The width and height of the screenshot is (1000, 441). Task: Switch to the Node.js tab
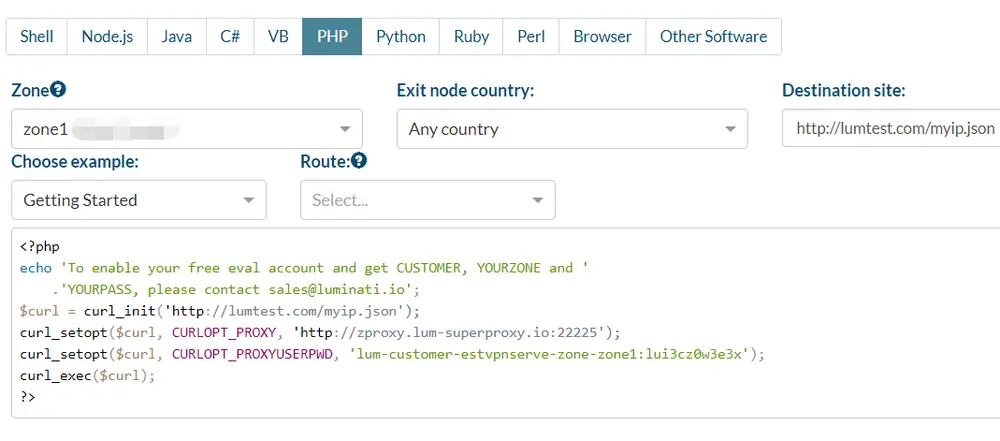107,36
